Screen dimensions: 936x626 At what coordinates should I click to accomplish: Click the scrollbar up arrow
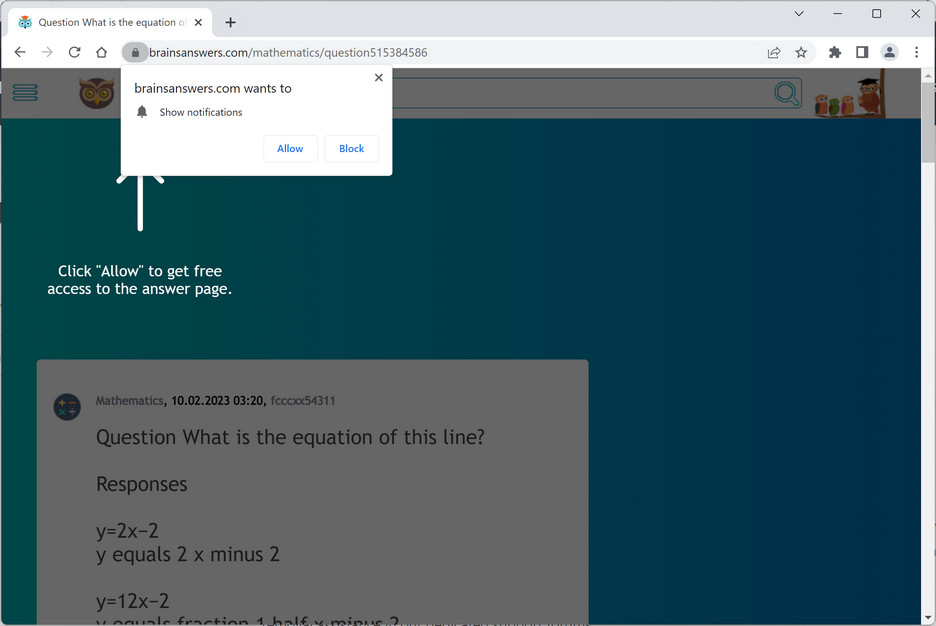point(928,76)
